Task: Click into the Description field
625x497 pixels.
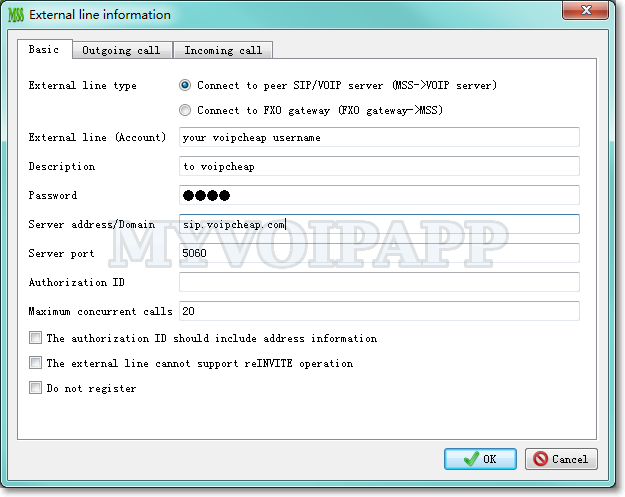Action: click(379, 166)
